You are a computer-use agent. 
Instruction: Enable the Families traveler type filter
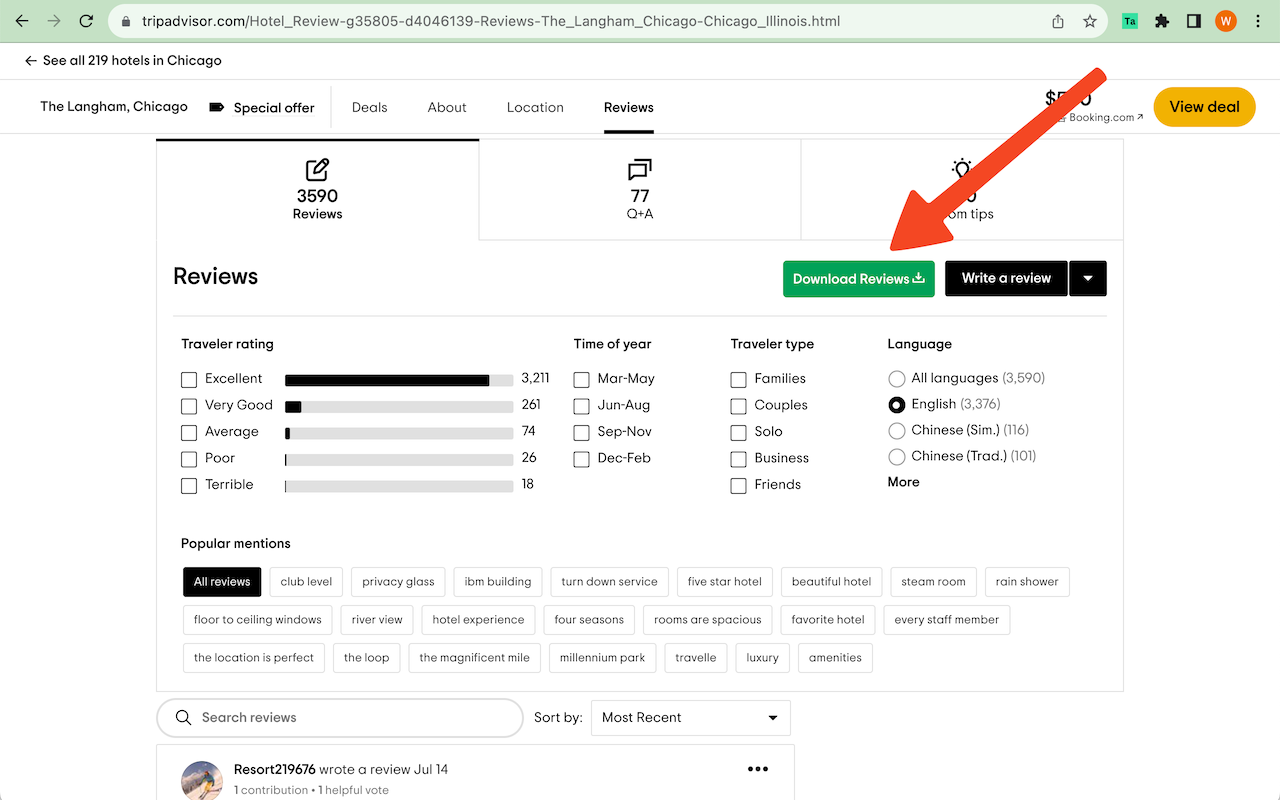tap(739, 380)
